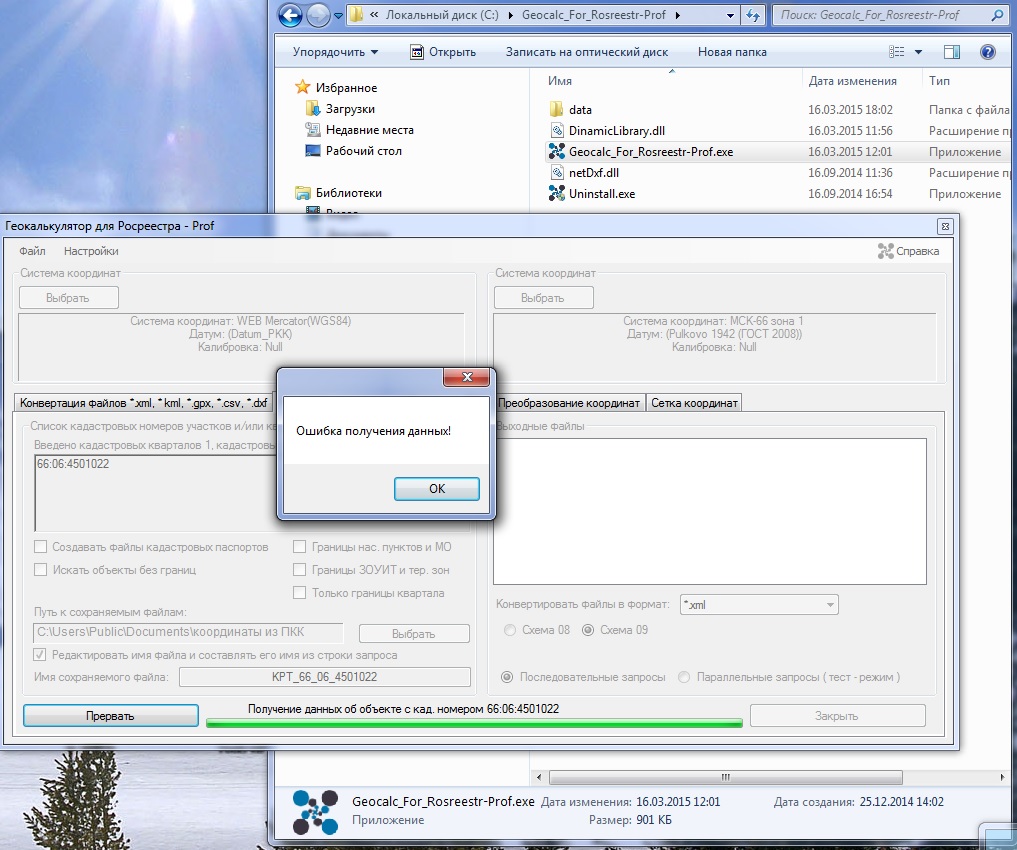
Task: Toggle Только границы квартала checkbox
Action: click(x=300, y=593)
